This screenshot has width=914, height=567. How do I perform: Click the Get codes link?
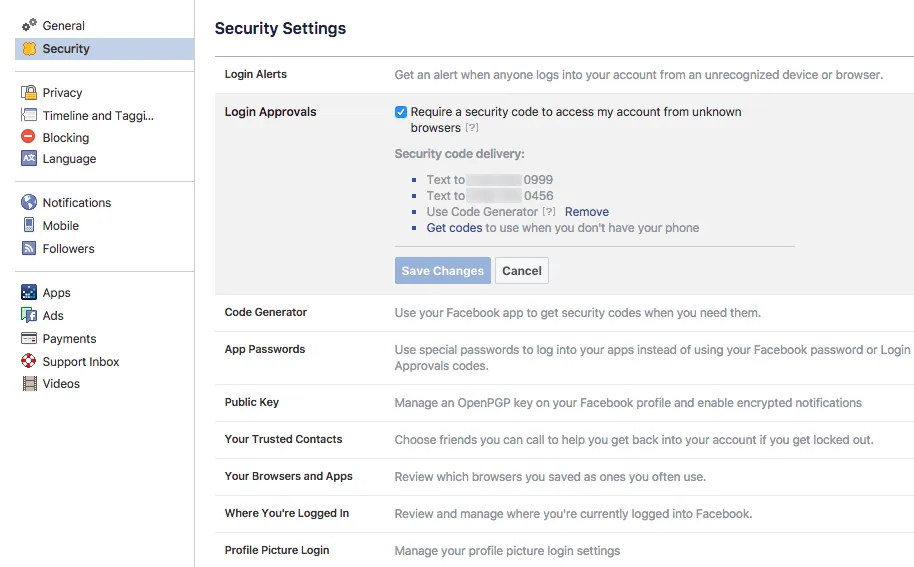point(454,228)
